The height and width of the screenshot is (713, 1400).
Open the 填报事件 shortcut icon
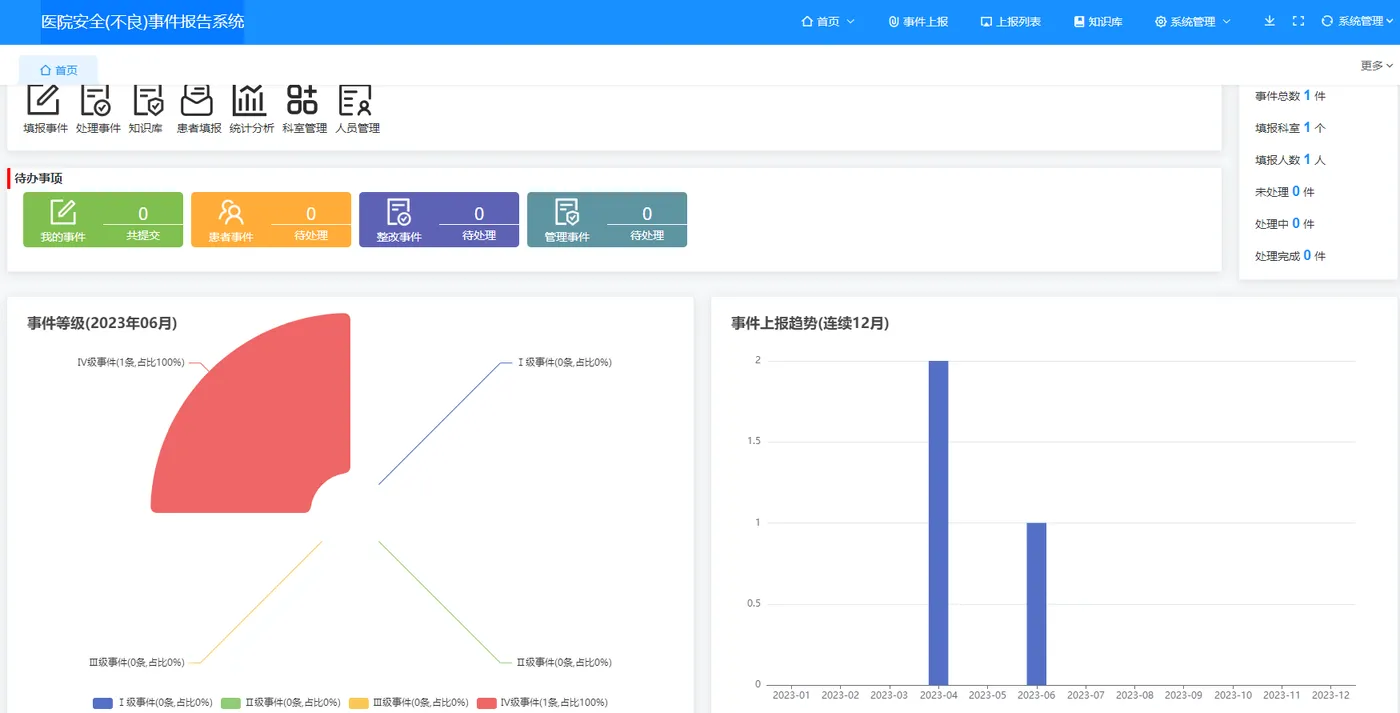pyautogui.click(x=44, y=101)
